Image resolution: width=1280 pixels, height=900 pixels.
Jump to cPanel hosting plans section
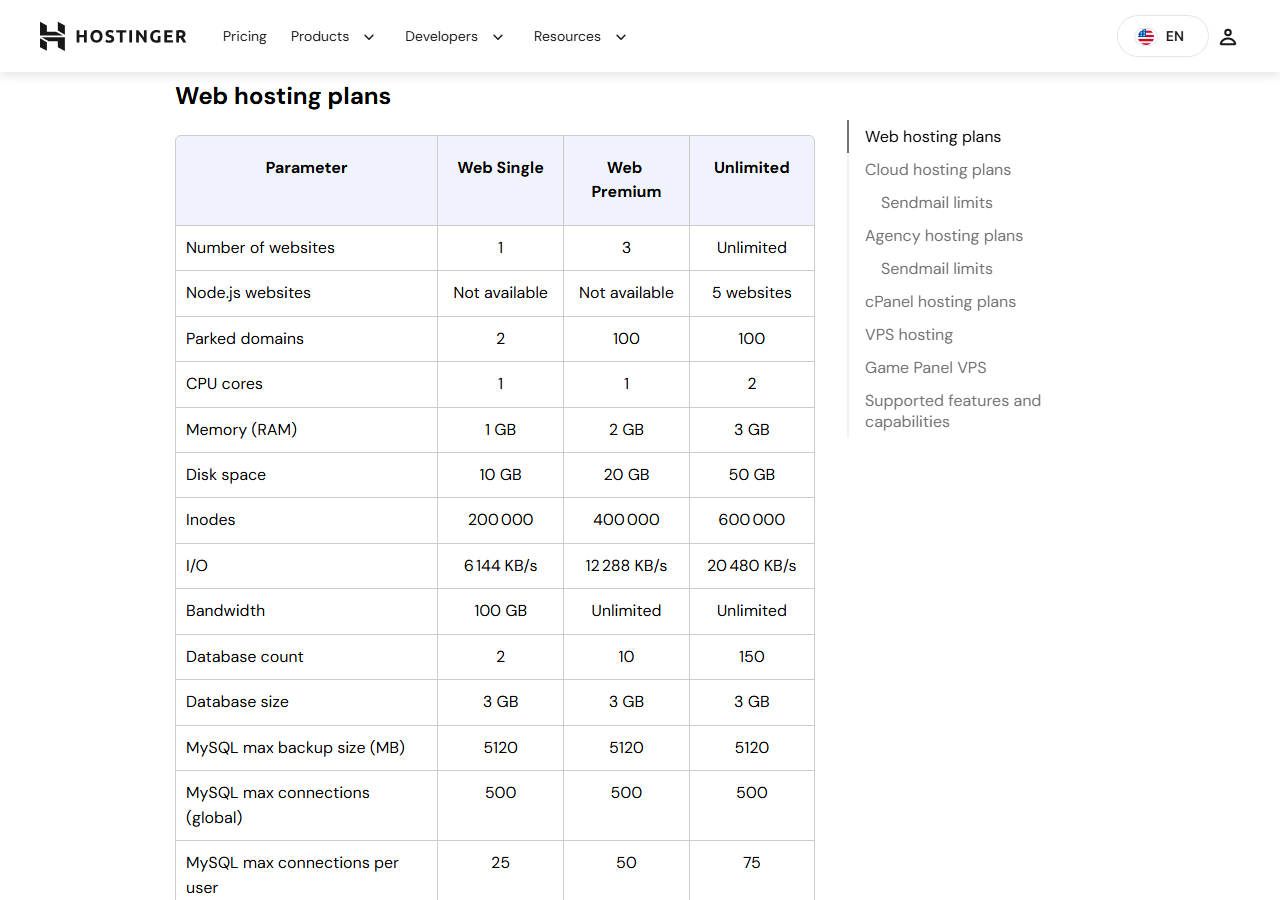click(x=940, y=302)
